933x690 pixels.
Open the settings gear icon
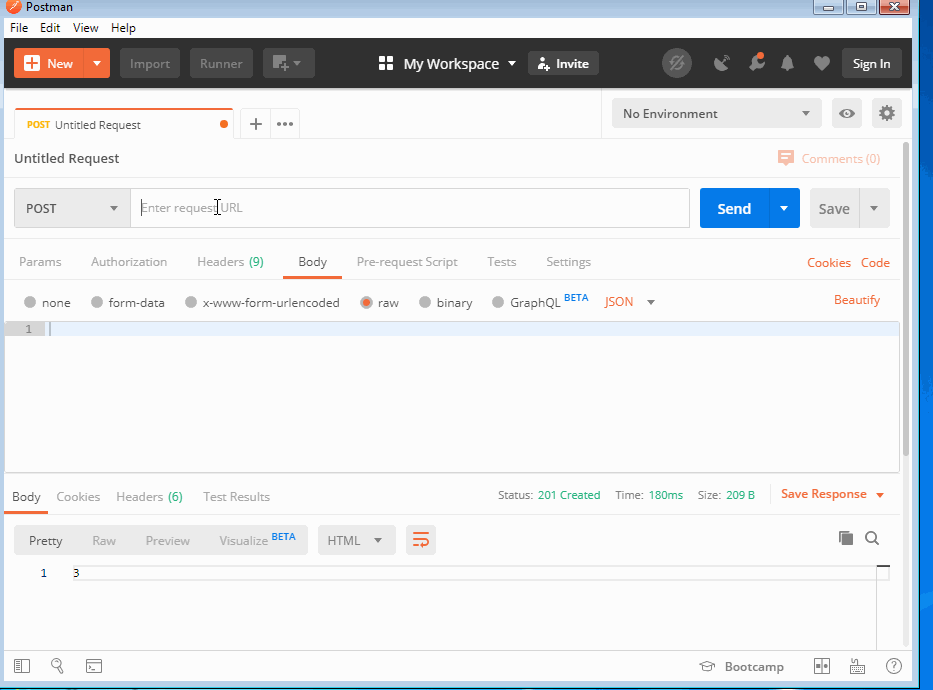(886, 113)
